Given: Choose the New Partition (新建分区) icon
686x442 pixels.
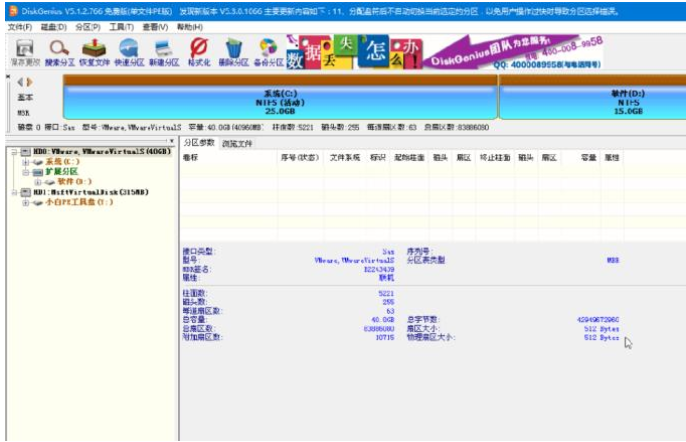Looking at the screenshot, I should point(164,53).
